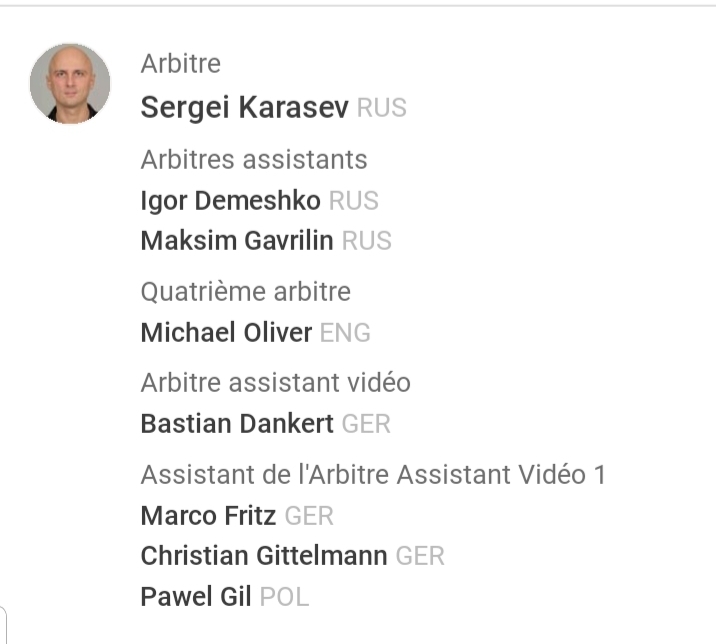Click the "Quatrième arbitre" heading
Viewport: 716px width, 644px height.
[x=245, y=292]
